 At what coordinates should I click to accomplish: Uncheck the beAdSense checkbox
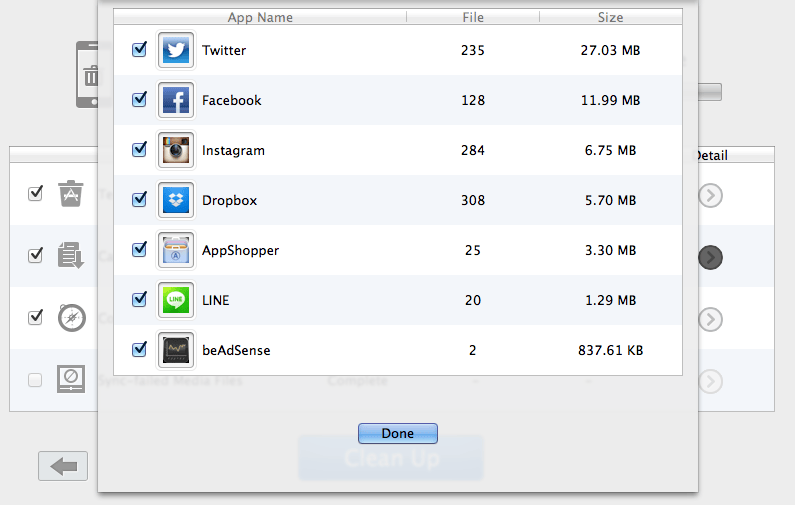point(139,349)
